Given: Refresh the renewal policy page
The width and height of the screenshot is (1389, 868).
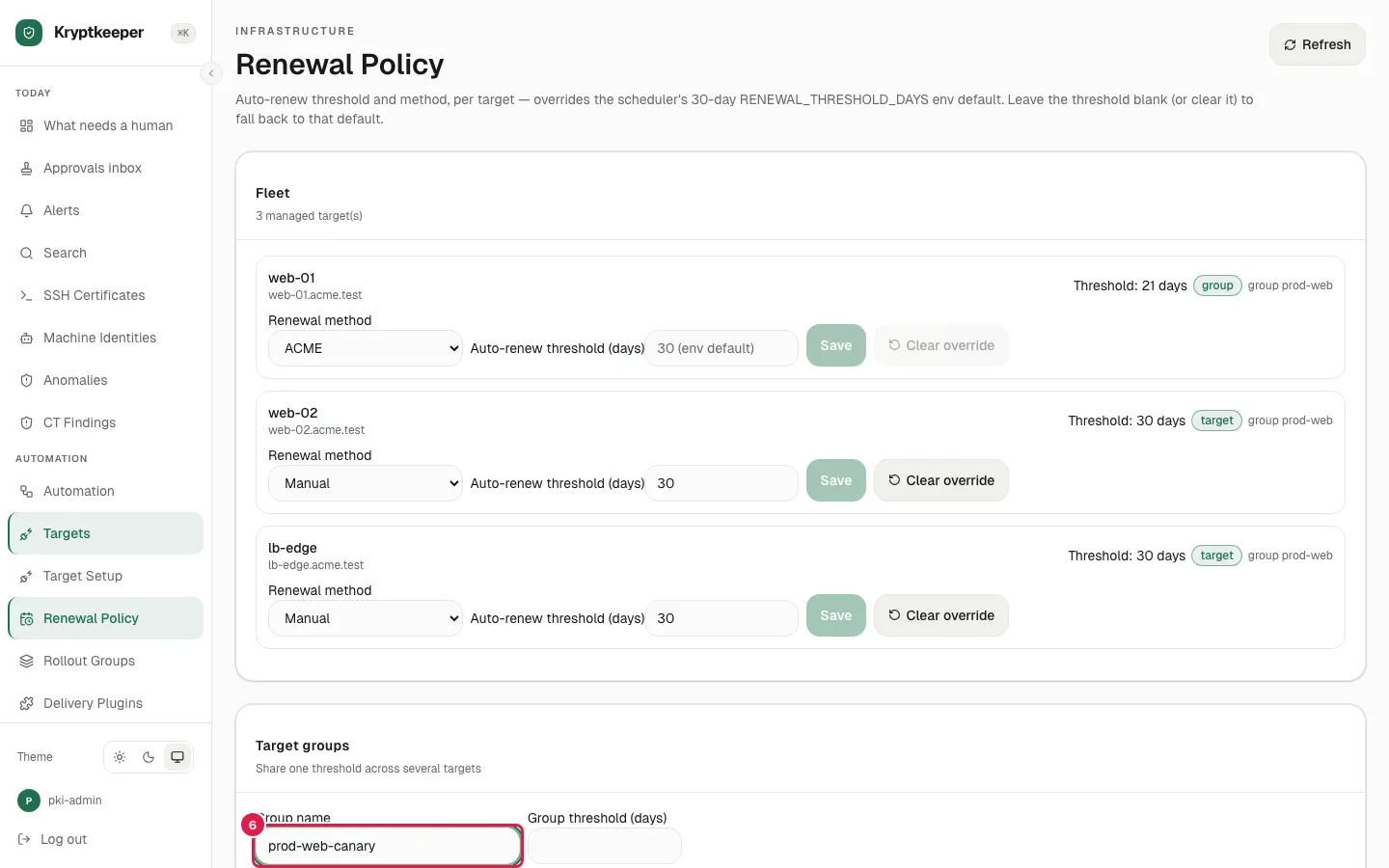Looking at the screenshot, I should click(x=1317, y=44).
